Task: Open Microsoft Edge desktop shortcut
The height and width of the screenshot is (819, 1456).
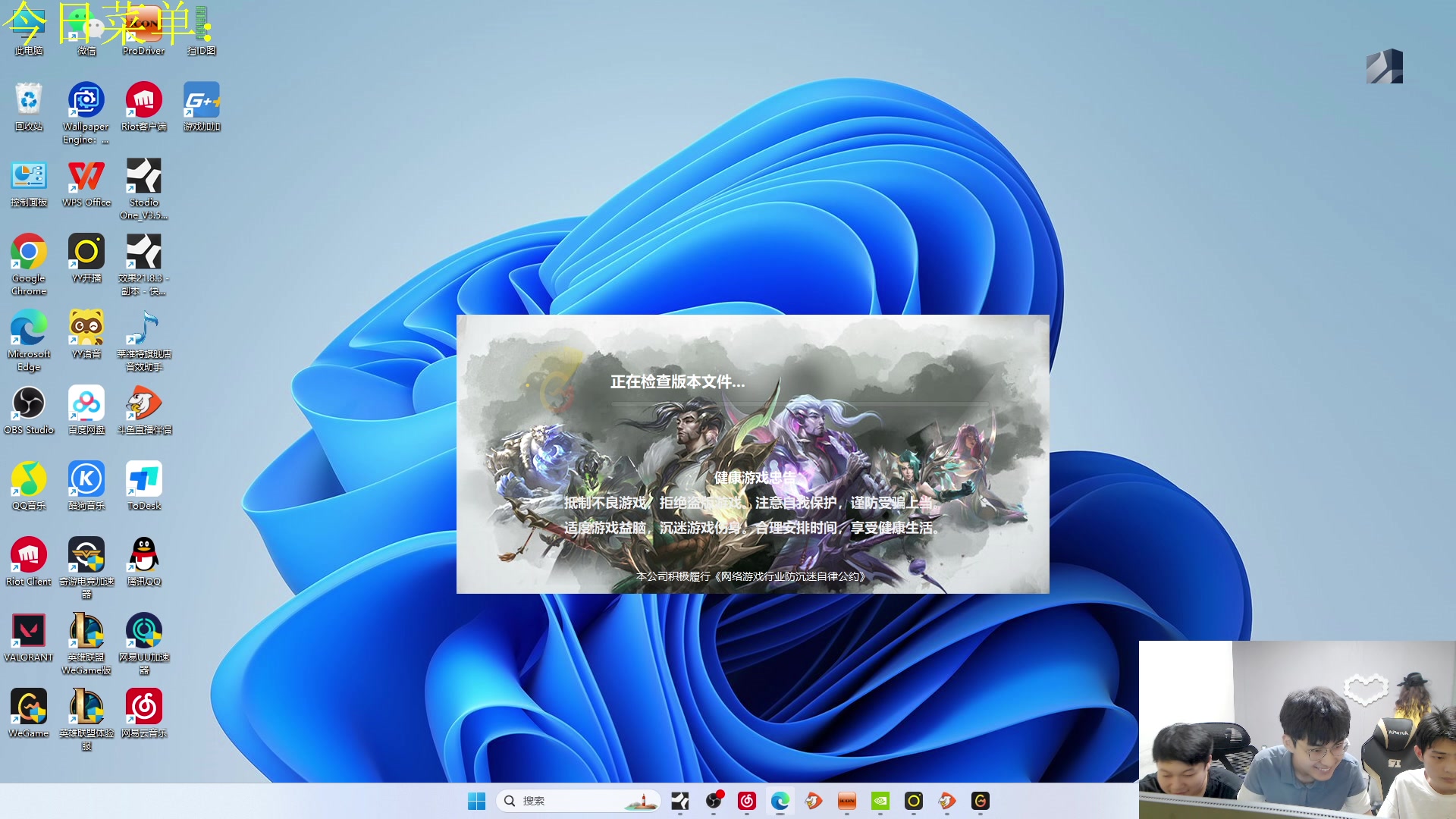Action: click(x=29, y=340)
